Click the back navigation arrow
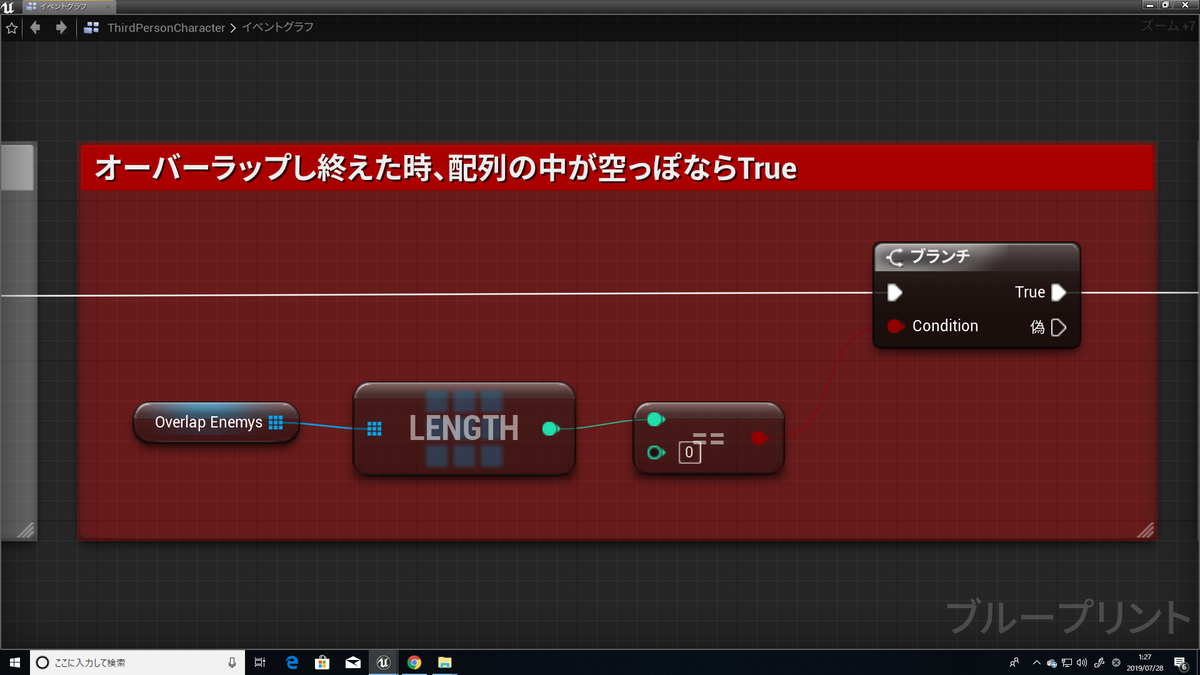This screenshot has height=675, width=1200. (x=35, y=28)
